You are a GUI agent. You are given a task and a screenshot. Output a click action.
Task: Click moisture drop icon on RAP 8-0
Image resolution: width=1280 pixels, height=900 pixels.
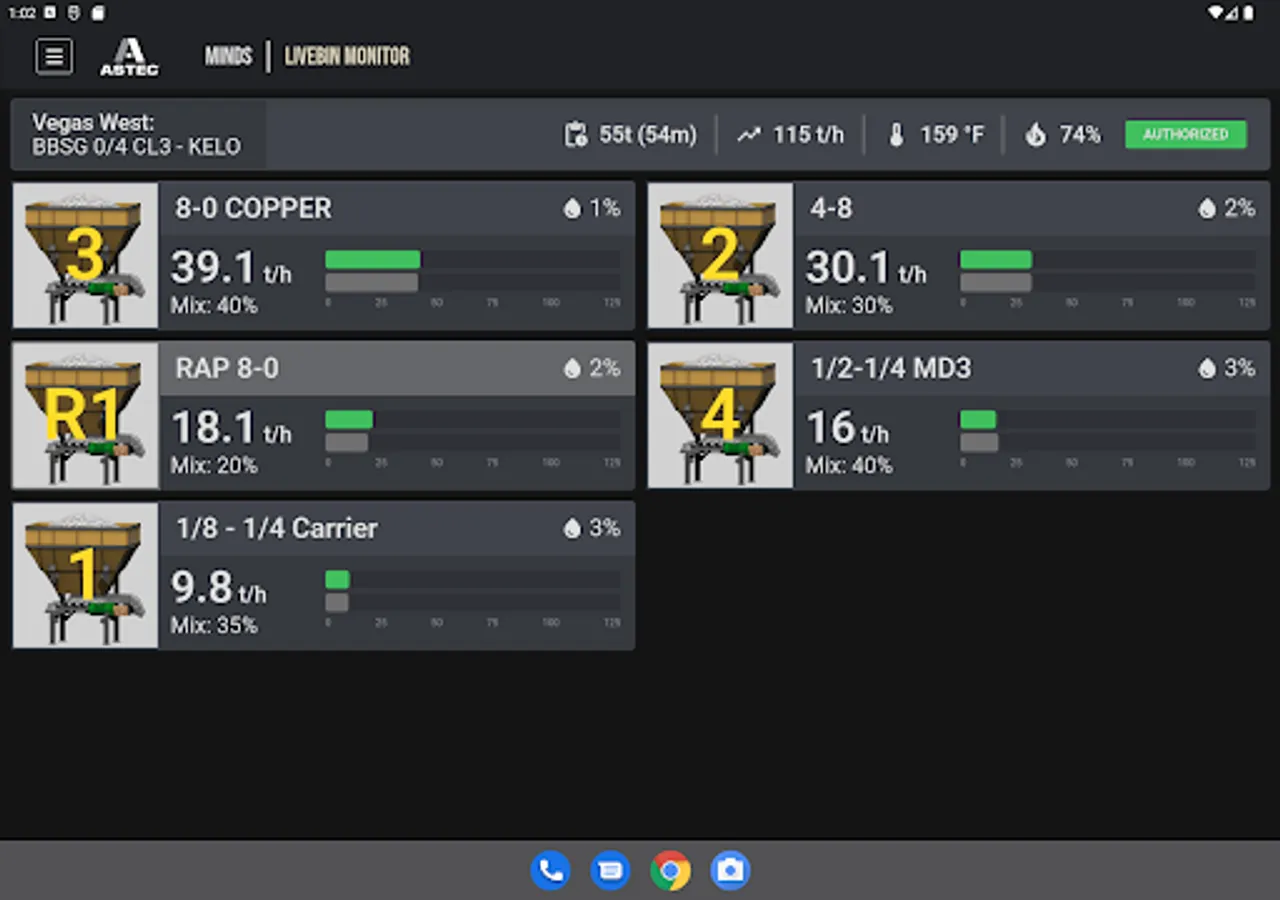(x=572, y=368)
